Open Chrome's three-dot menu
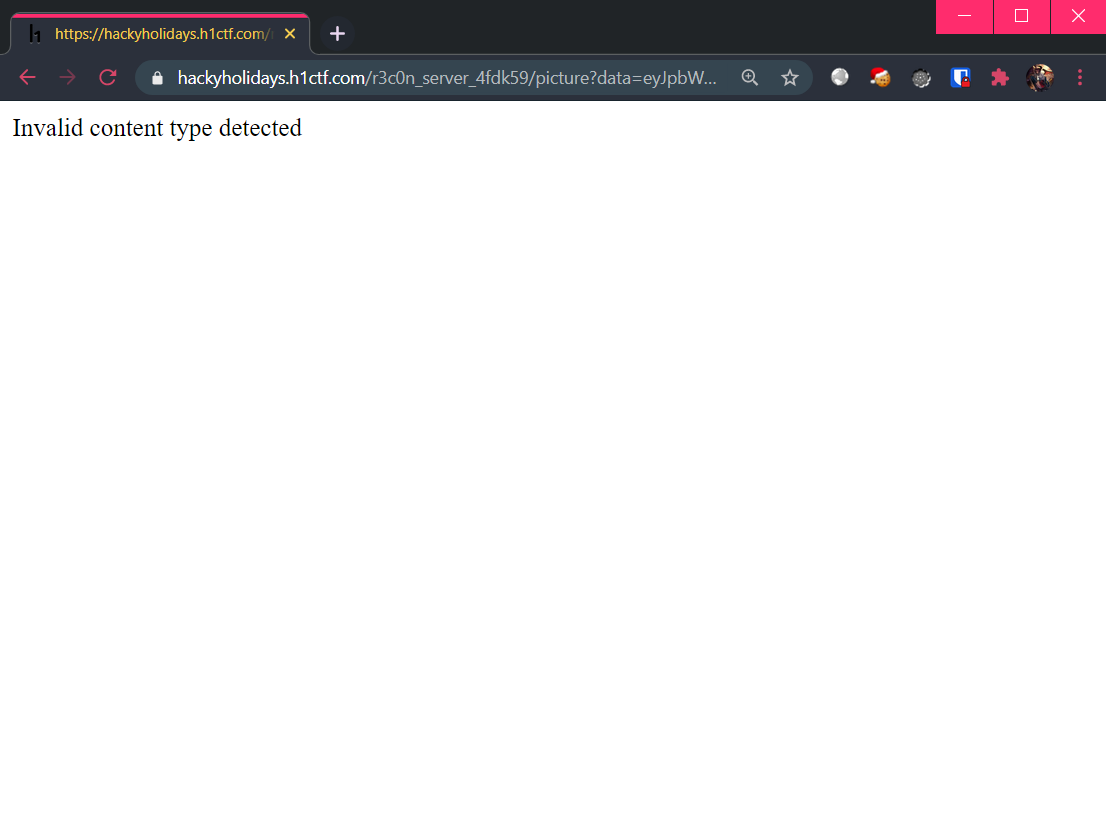The image size is (1106, 830). click(1080, 78)
